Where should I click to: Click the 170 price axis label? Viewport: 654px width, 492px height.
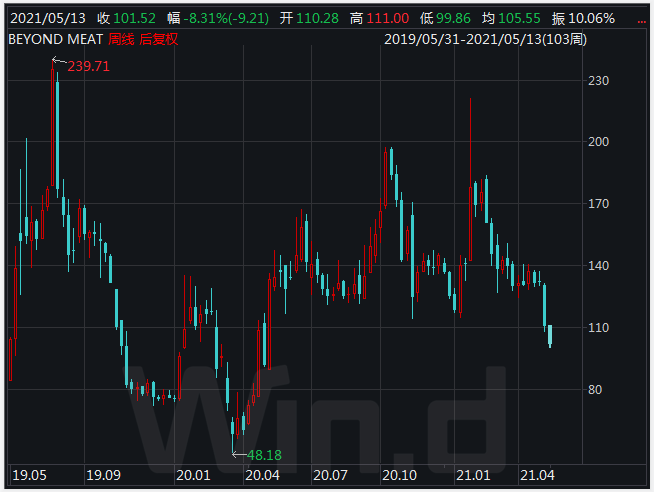click(598, 204)
